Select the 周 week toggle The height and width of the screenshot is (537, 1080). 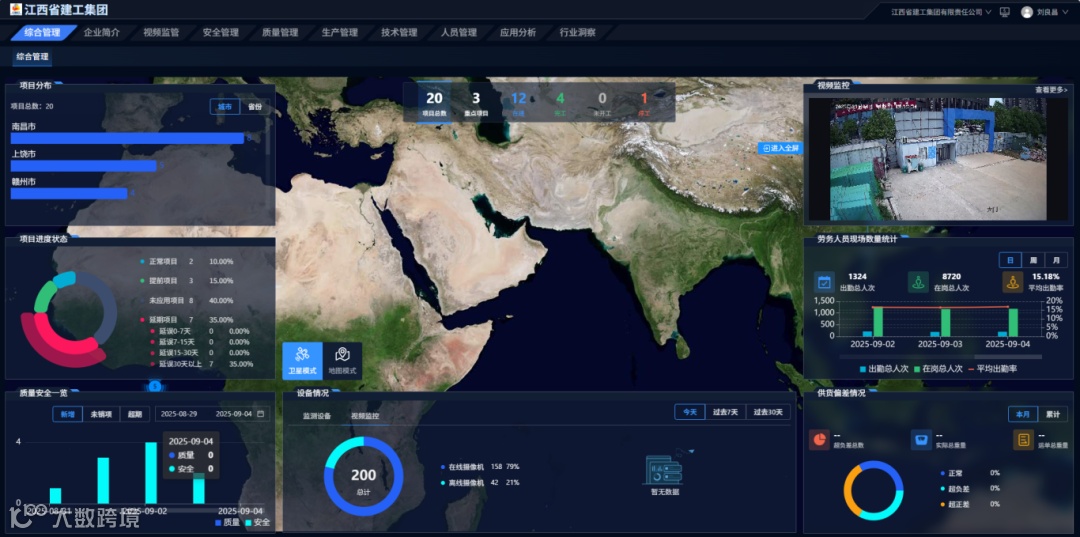[1033, 260]
